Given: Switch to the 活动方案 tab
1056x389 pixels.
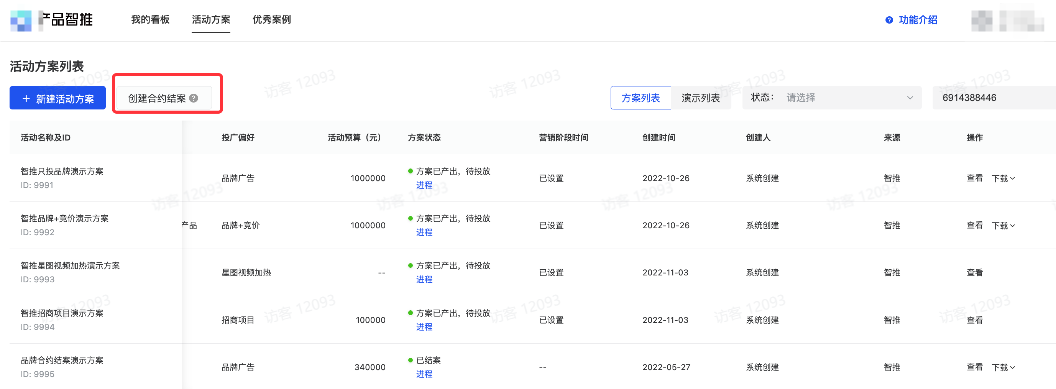Looking at the screenshot, I should click(211, 20).
